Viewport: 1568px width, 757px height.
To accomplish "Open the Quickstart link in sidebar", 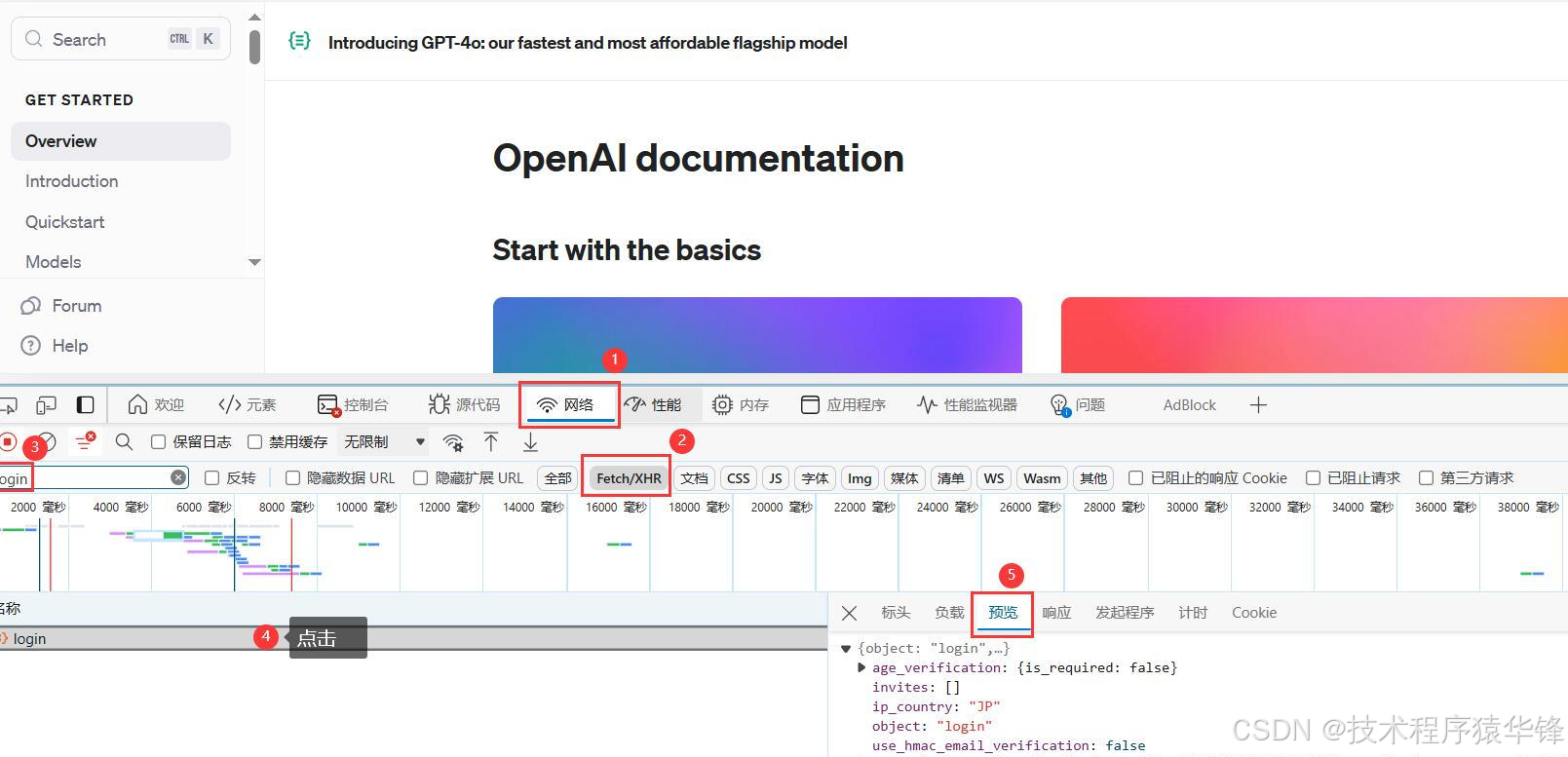I will [x=65, y=222].
